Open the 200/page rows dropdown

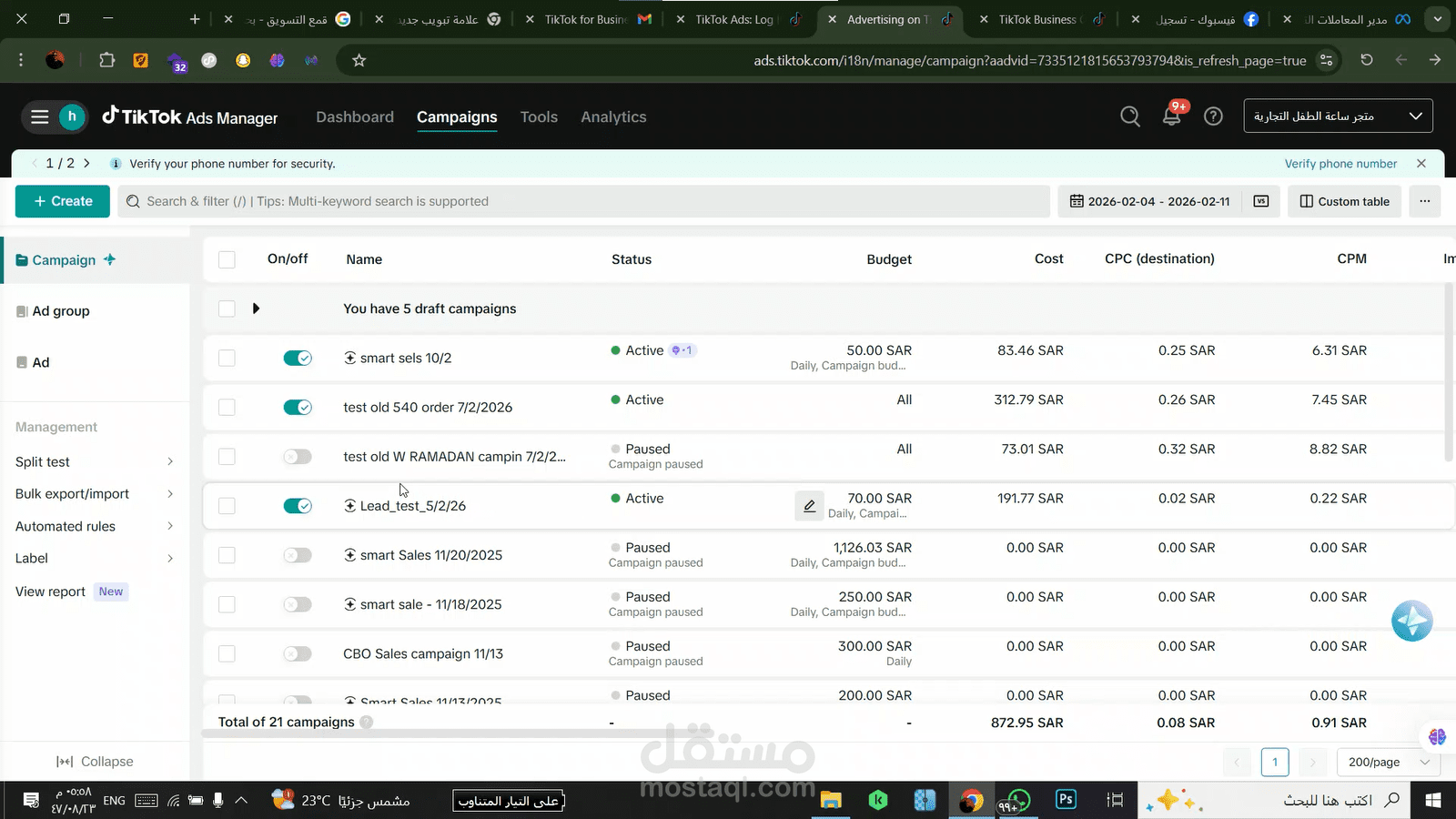[x=1389, y=763]
